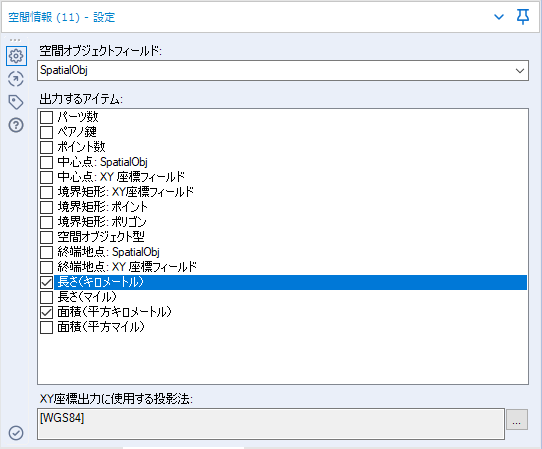Open the SpatialObj field dropdown
Screen dimensions: 542x449
[283, 71]
